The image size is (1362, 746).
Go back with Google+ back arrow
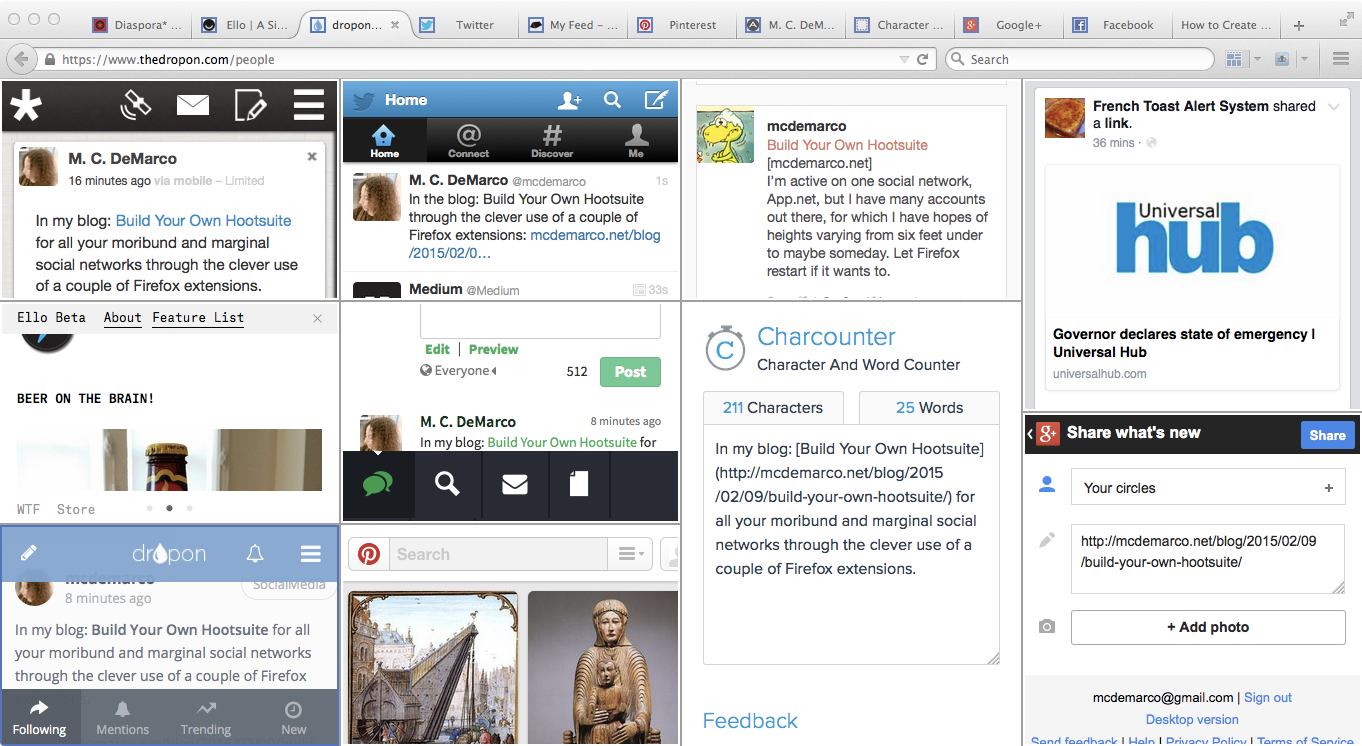pyautogui.click(x=1030, y=434)
